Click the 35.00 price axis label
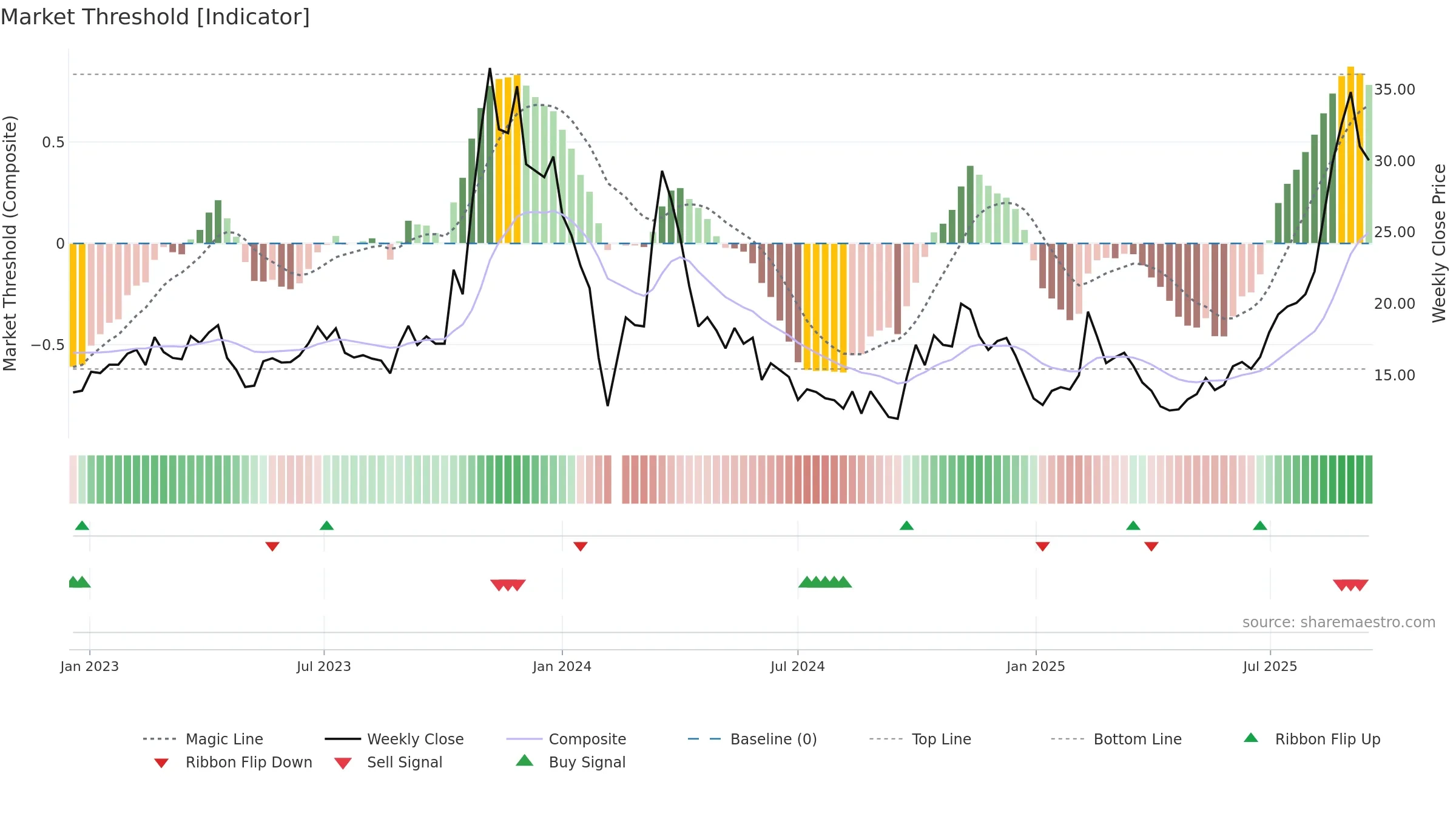This screenshot has height=819, width=1456. click(1395, 90)
